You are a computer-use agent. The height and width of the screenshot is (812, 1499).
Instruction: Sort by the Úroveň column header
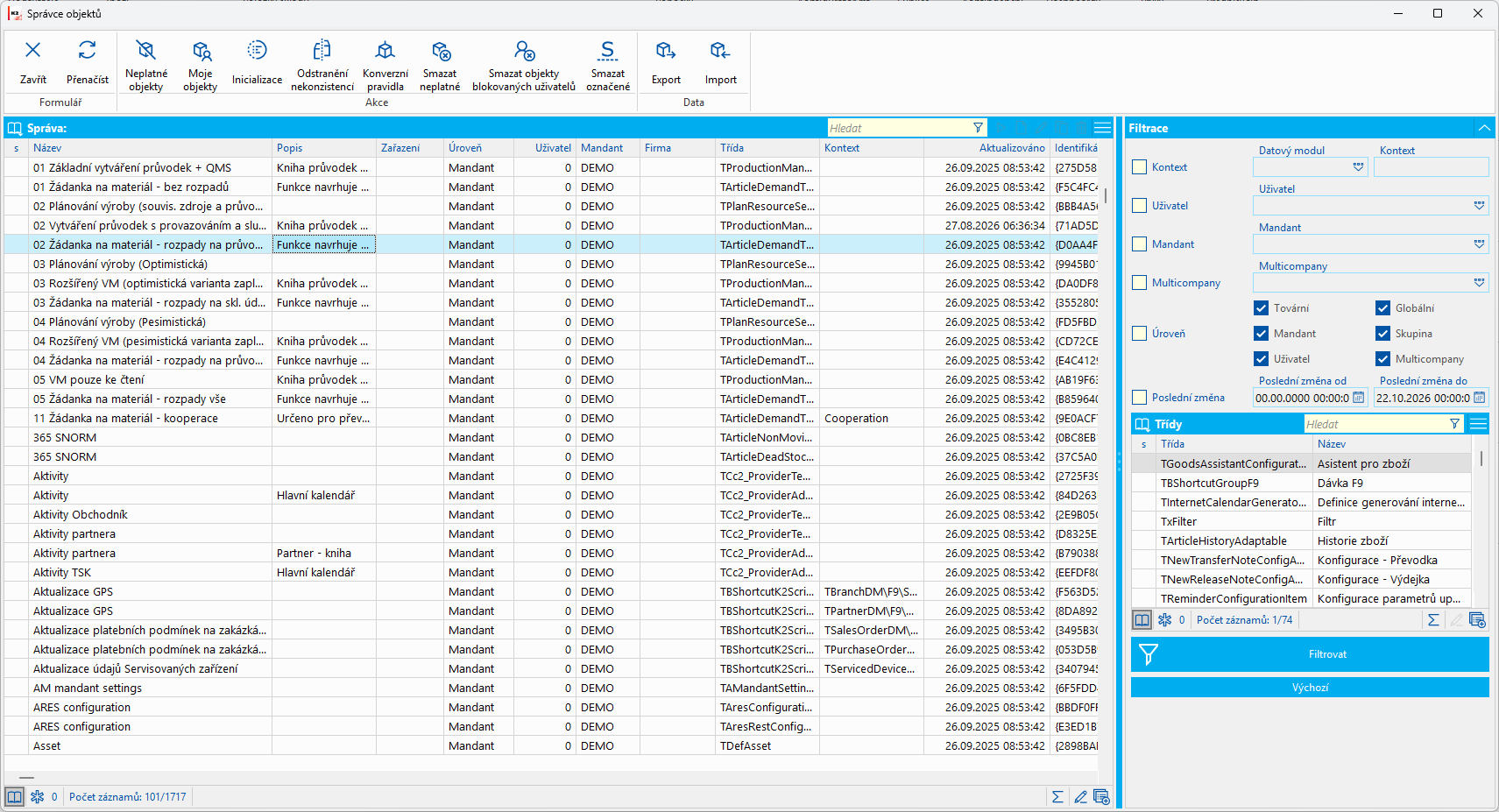tap(479, 148)
